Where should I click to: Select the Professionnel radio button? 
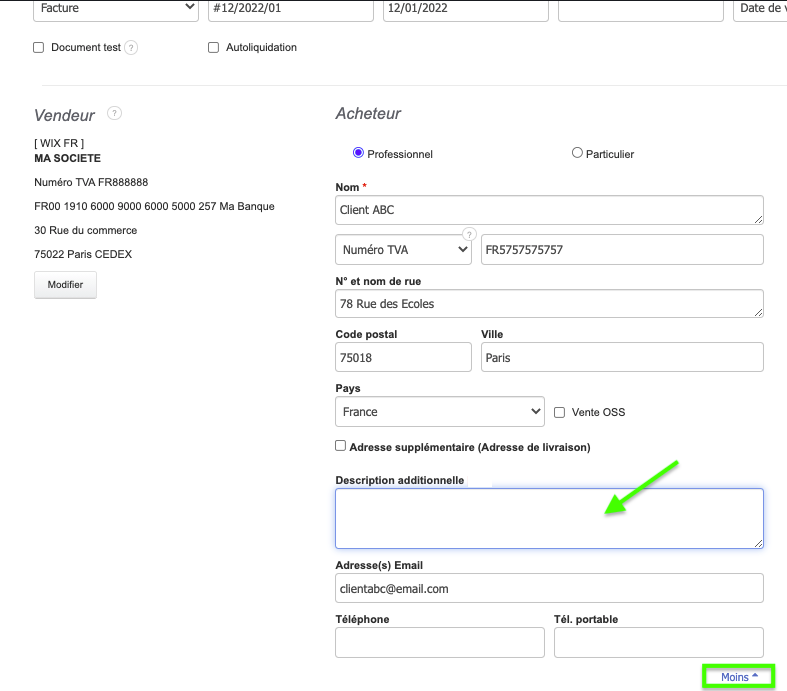pyautogui.click(x=358, y=153)
